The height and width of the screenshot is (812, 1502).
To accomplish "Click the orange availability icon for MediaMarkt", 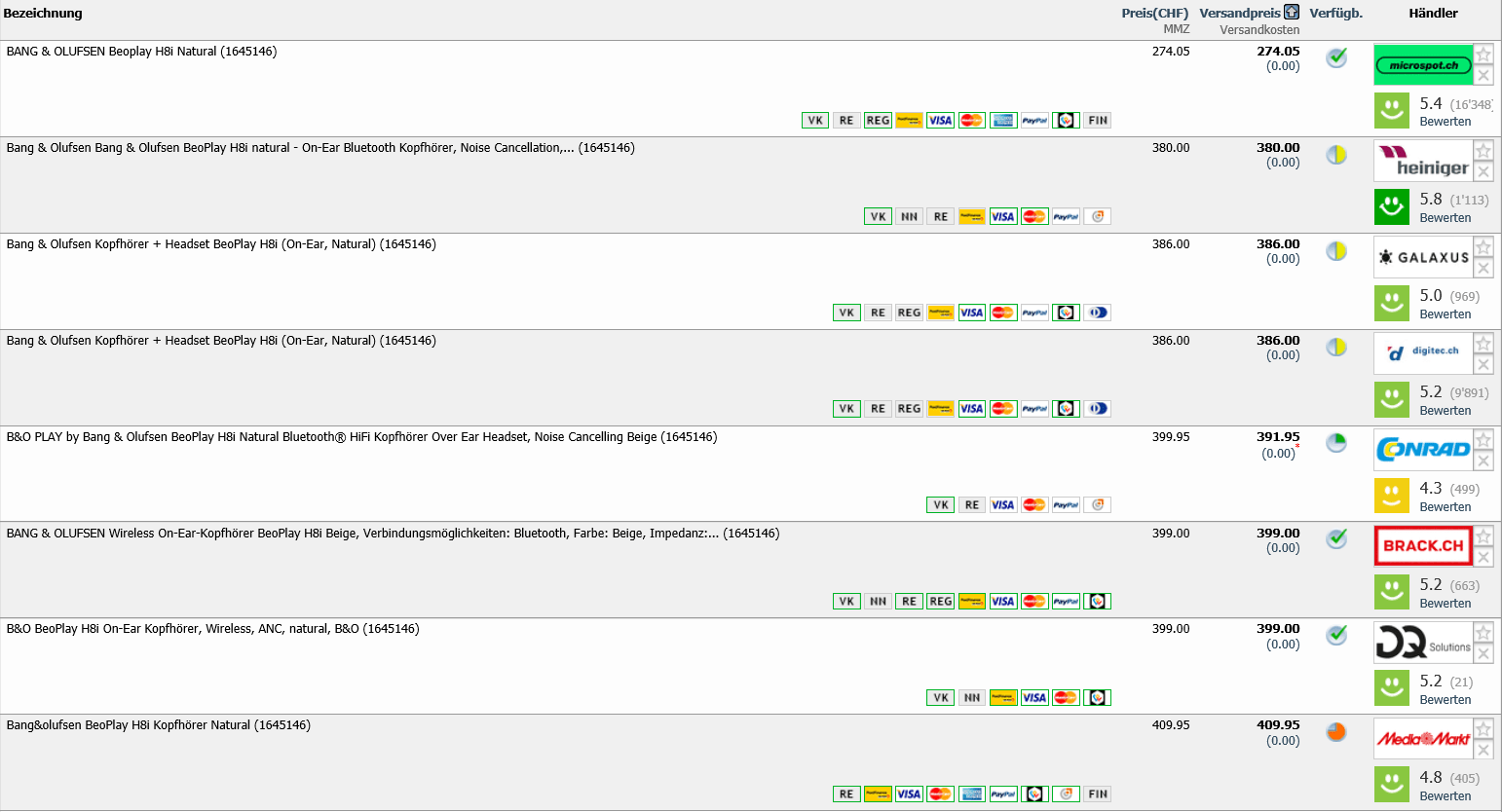I will coord(1336,732).
